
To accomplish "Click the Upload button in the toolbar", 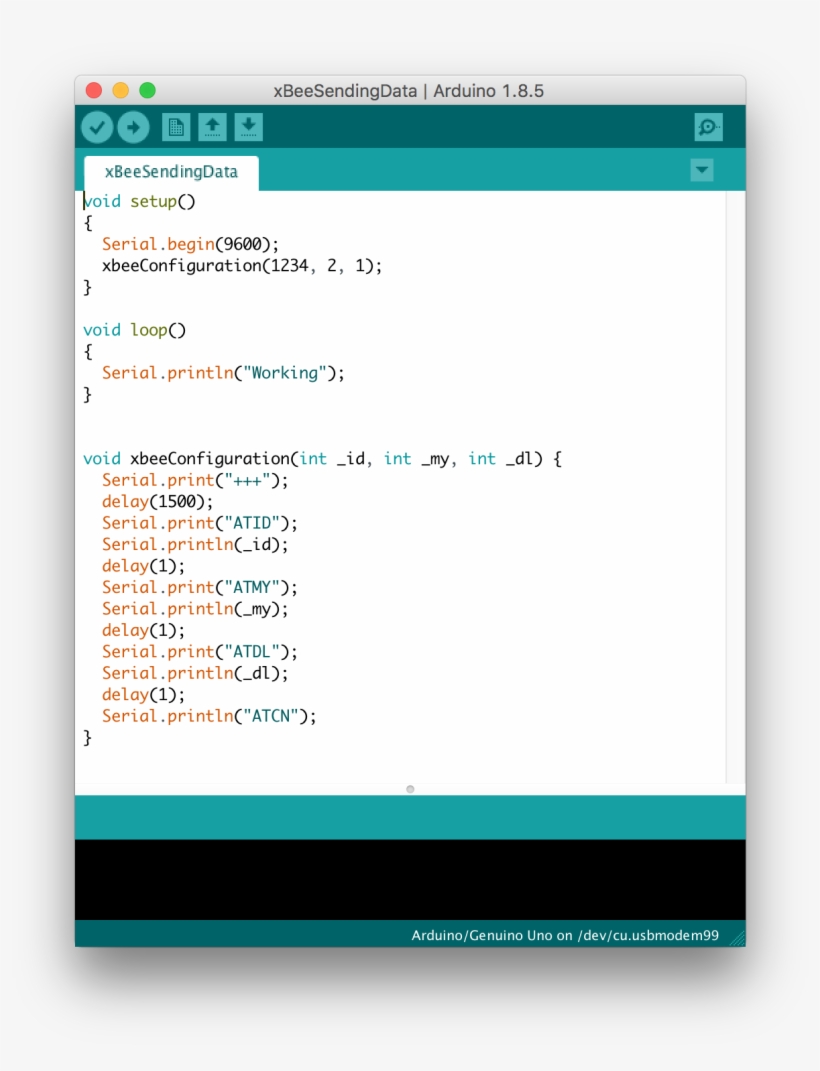I will (x=133, y=127).
